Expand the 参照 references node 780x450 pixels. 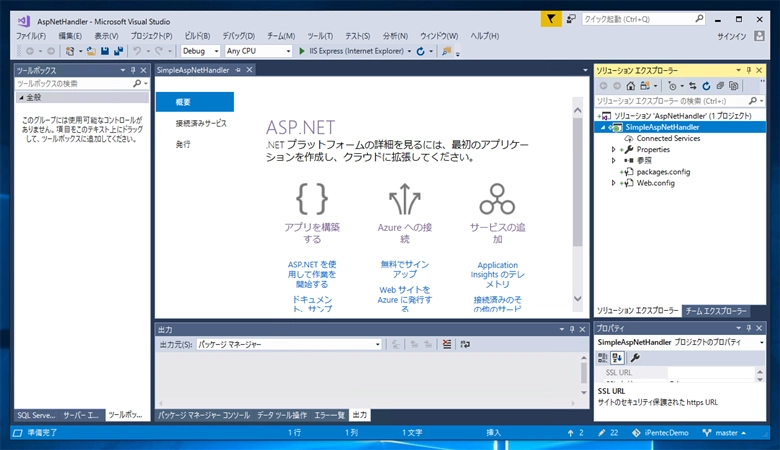pyautogui.click(x=613, y=161)
